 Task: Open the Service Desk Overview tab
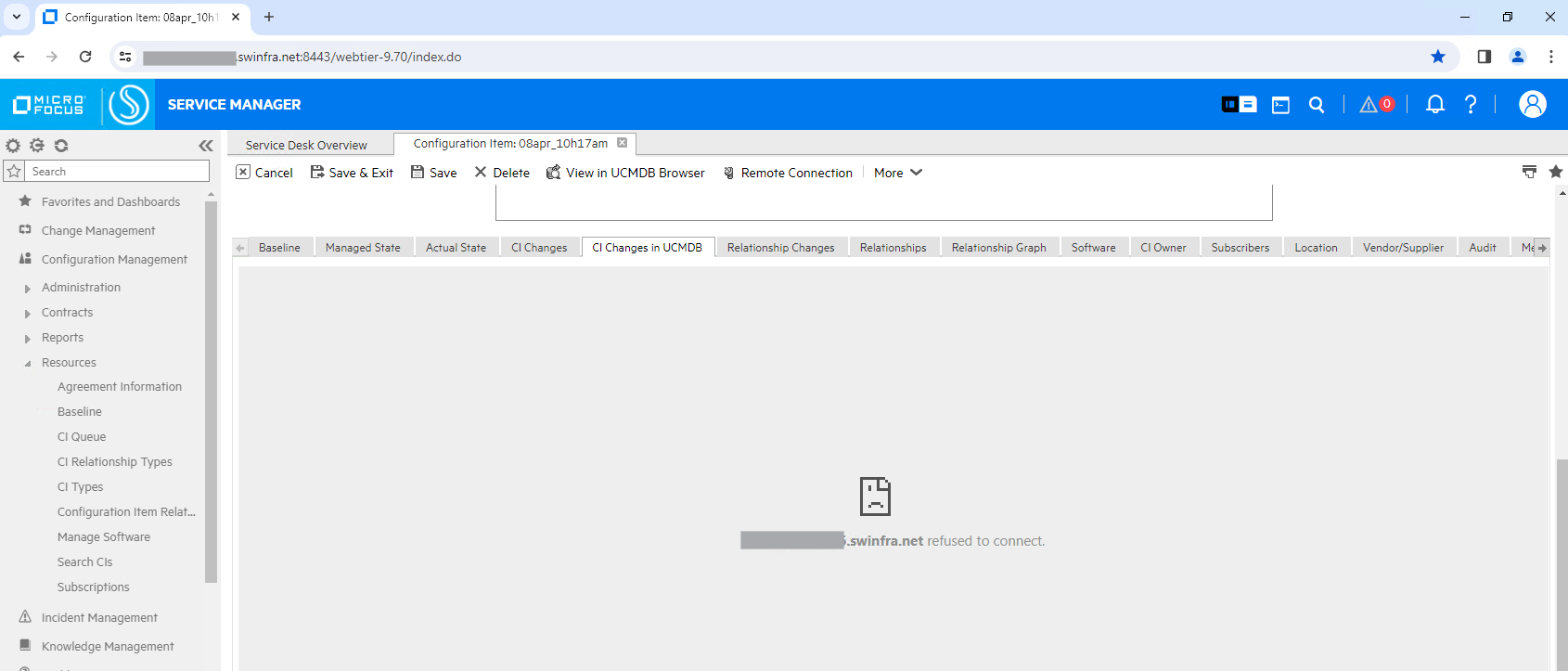(306, 146)
